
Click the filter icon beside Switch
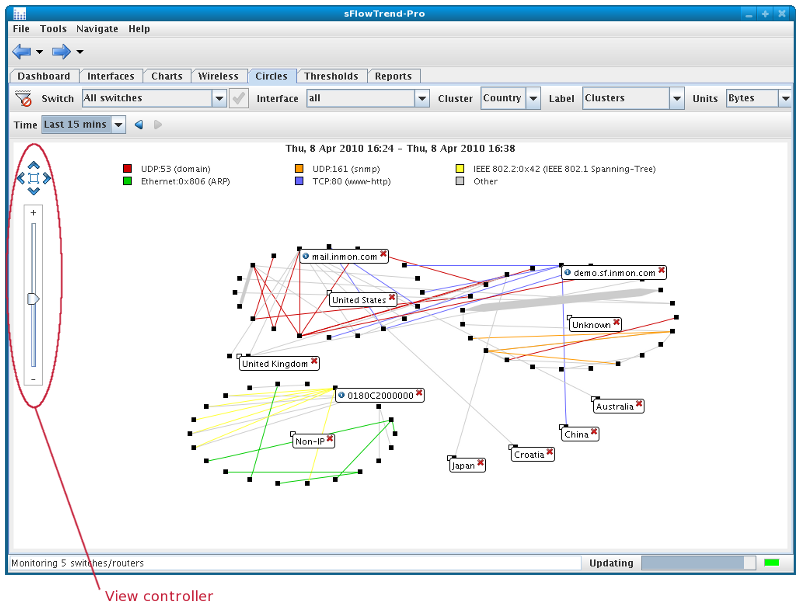coord(25,99)
